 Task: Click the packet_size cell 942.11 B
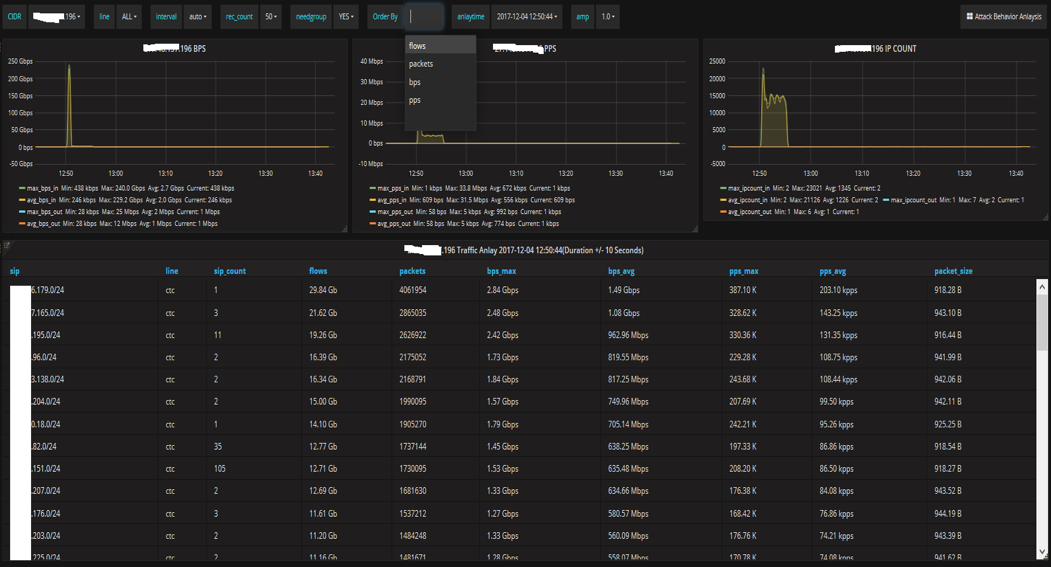coord(948,401)
